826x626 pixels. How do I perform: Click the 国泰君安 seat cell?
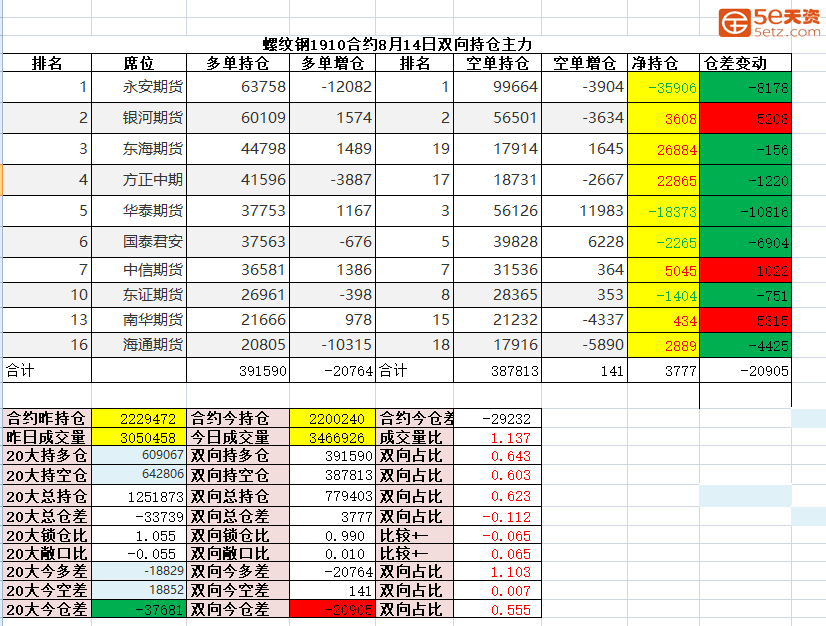[139, 241]
